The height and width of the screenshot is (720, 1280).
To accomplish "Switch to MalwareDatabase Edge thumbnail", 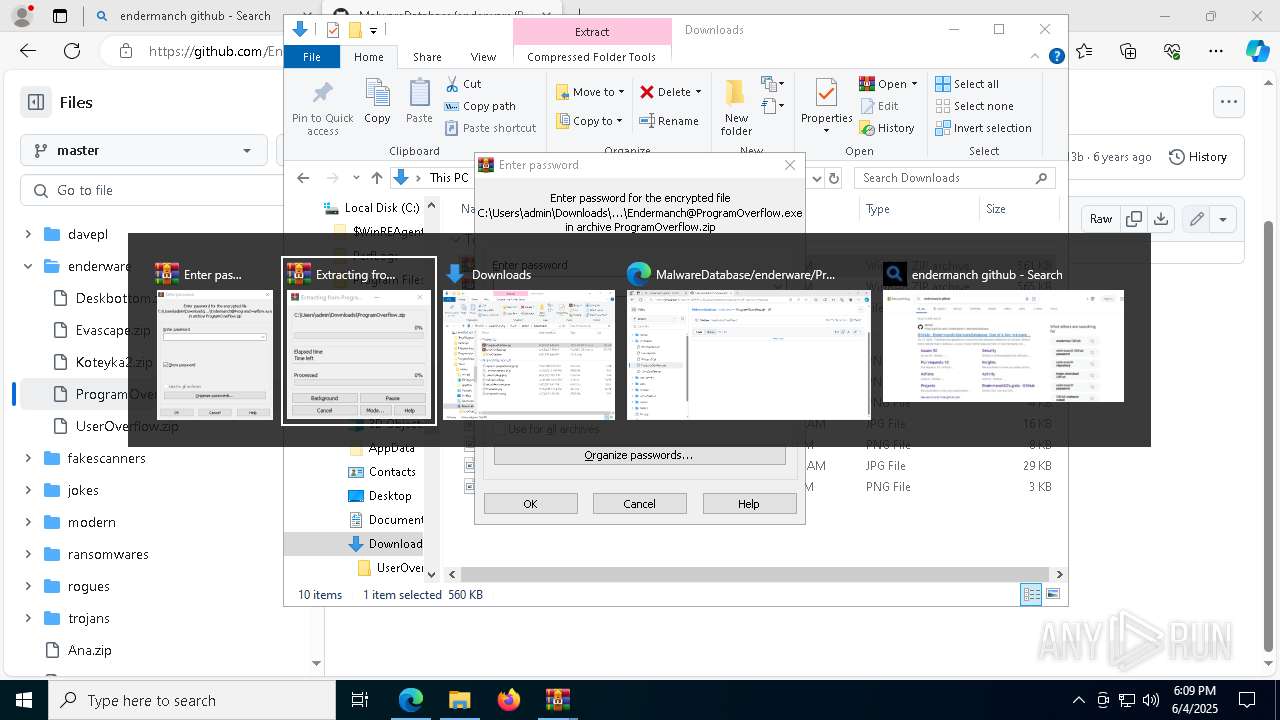I will pos(749,341).
